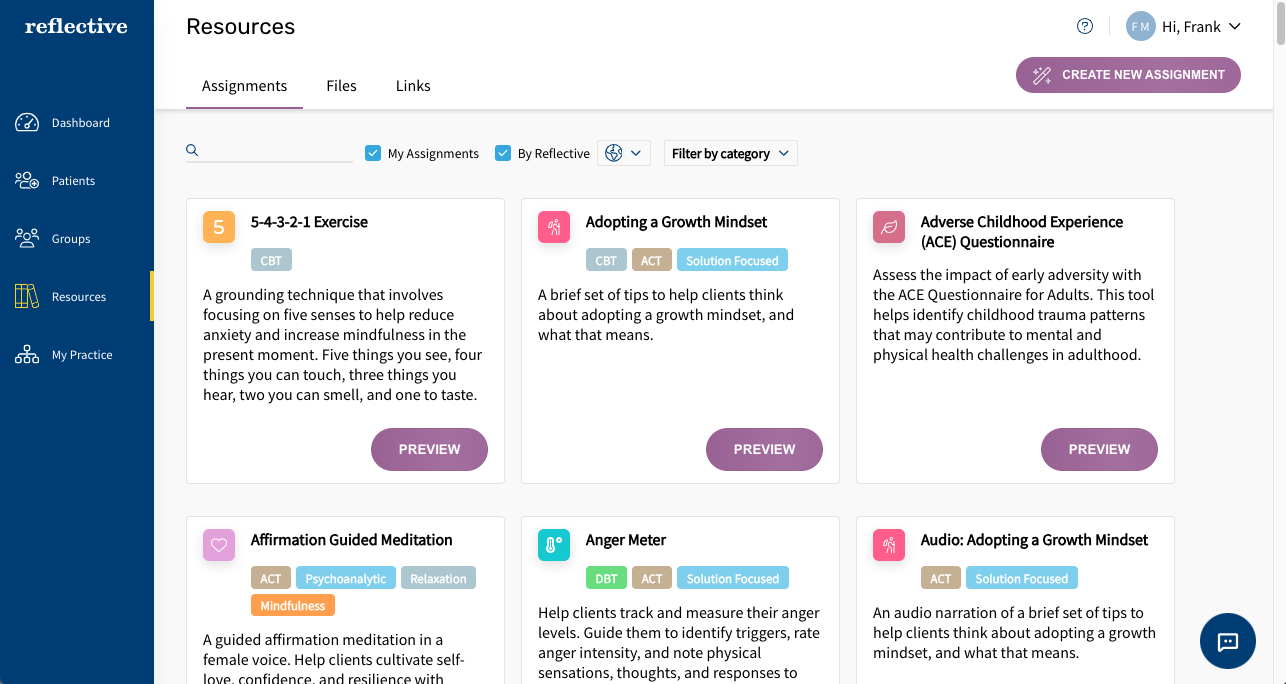
Task: Open the My Practice hierarchy icon
Action: pos(26,355)
